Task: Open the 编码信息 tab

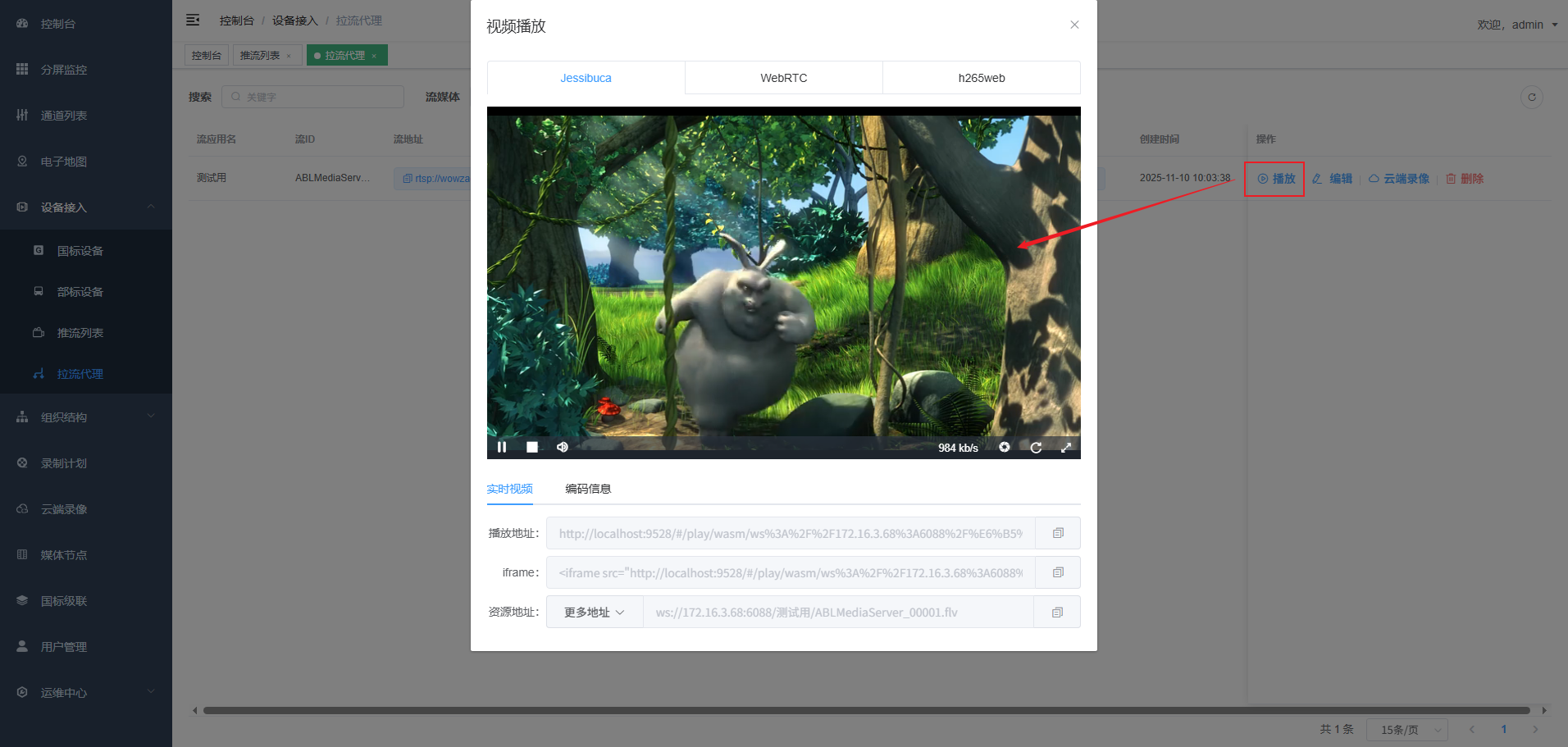Action: [588, 489]
